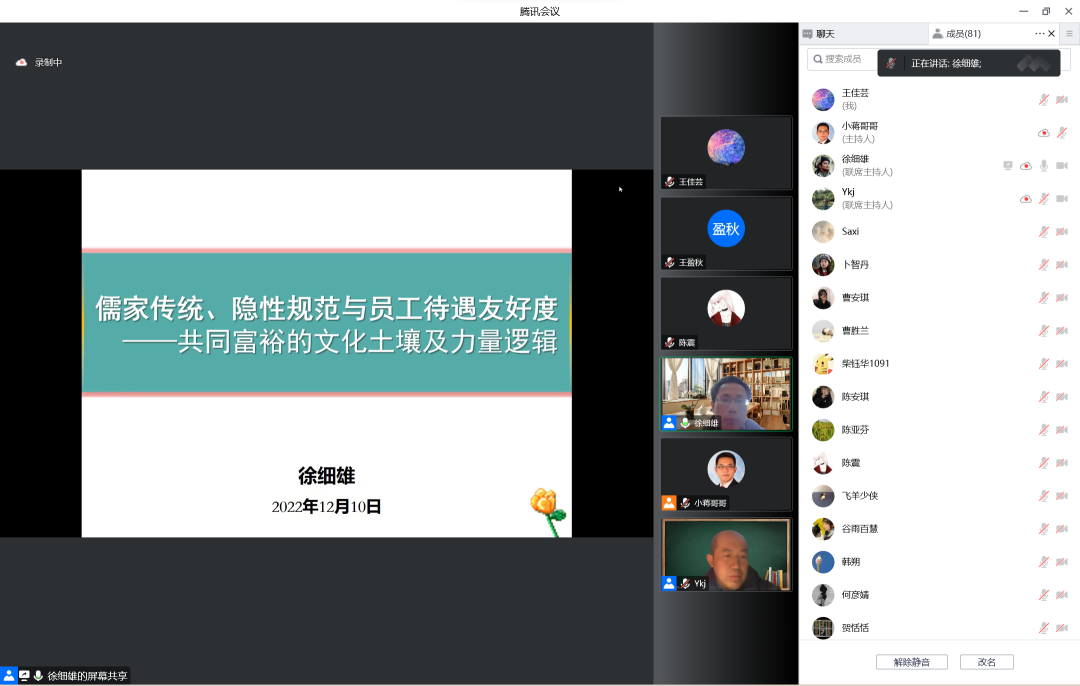Open the panel hamburger menu at top right
The height and width of the screenshot is (686, 1080).
coord(1068,32)
